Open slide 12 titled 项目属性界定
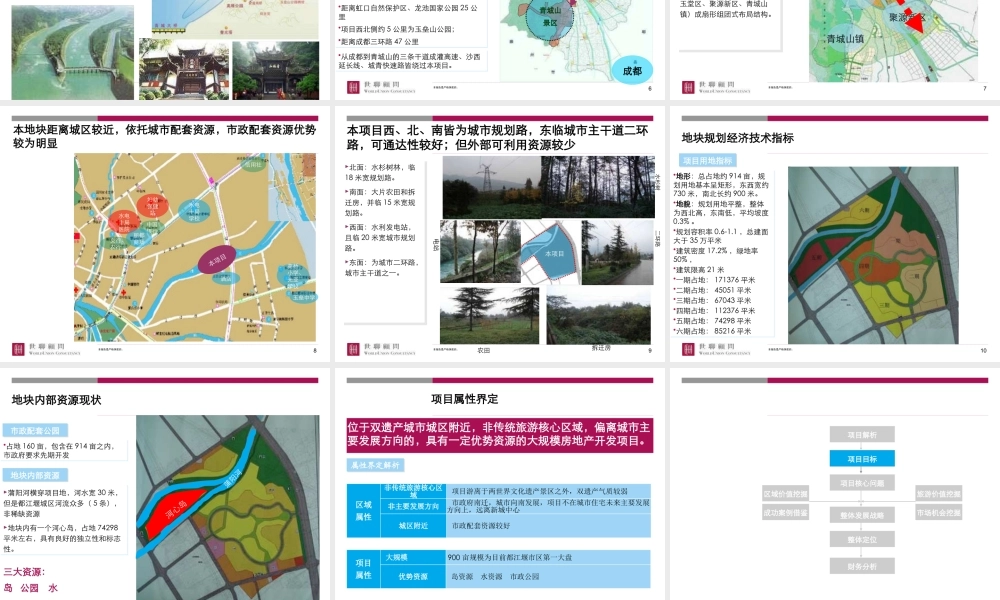The height and width of the screenshot is (600, 1000). click(499, 484)
